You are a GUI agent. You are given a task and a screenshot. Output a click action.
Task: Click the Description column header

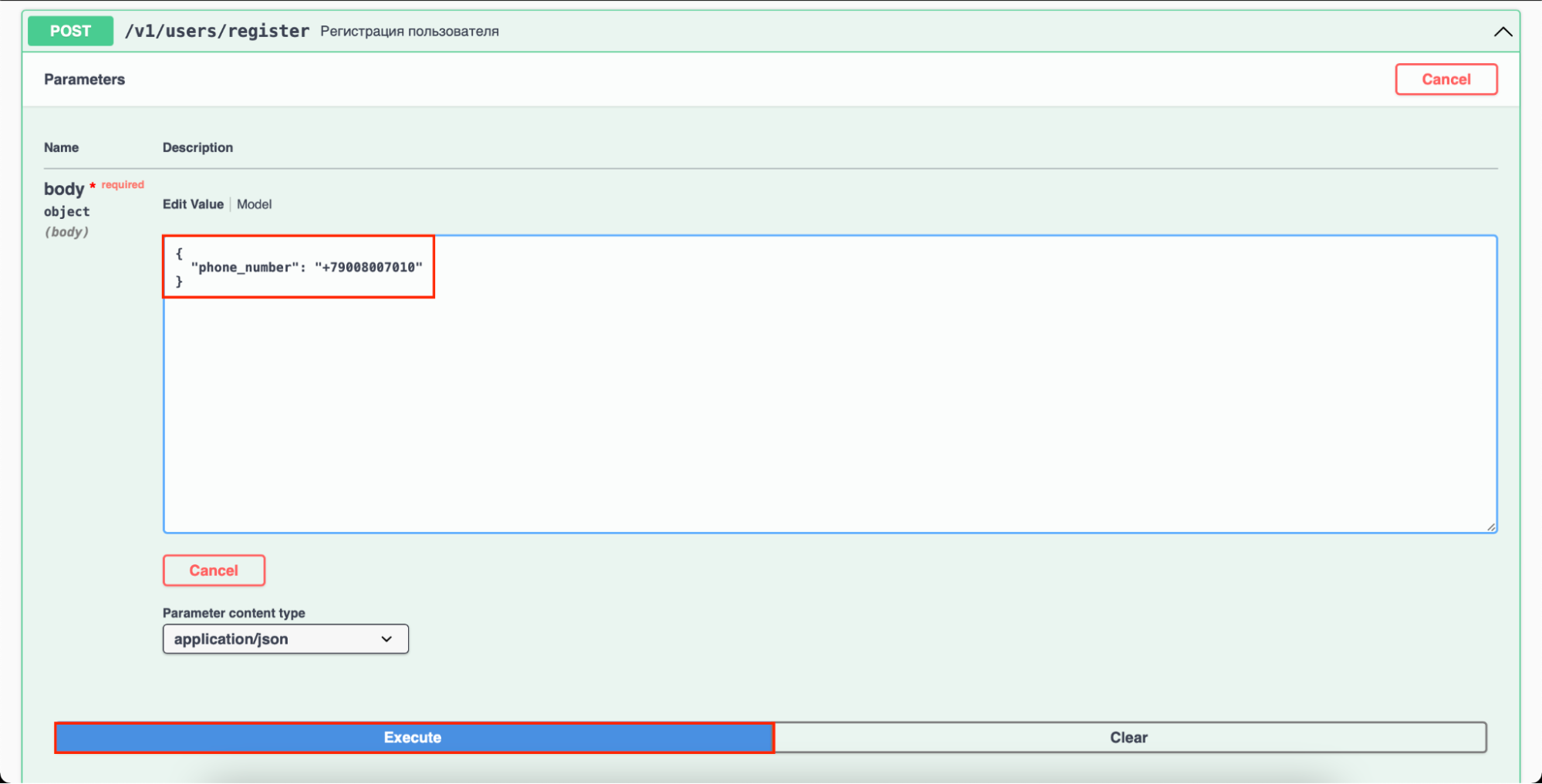[x=197, y=147]
